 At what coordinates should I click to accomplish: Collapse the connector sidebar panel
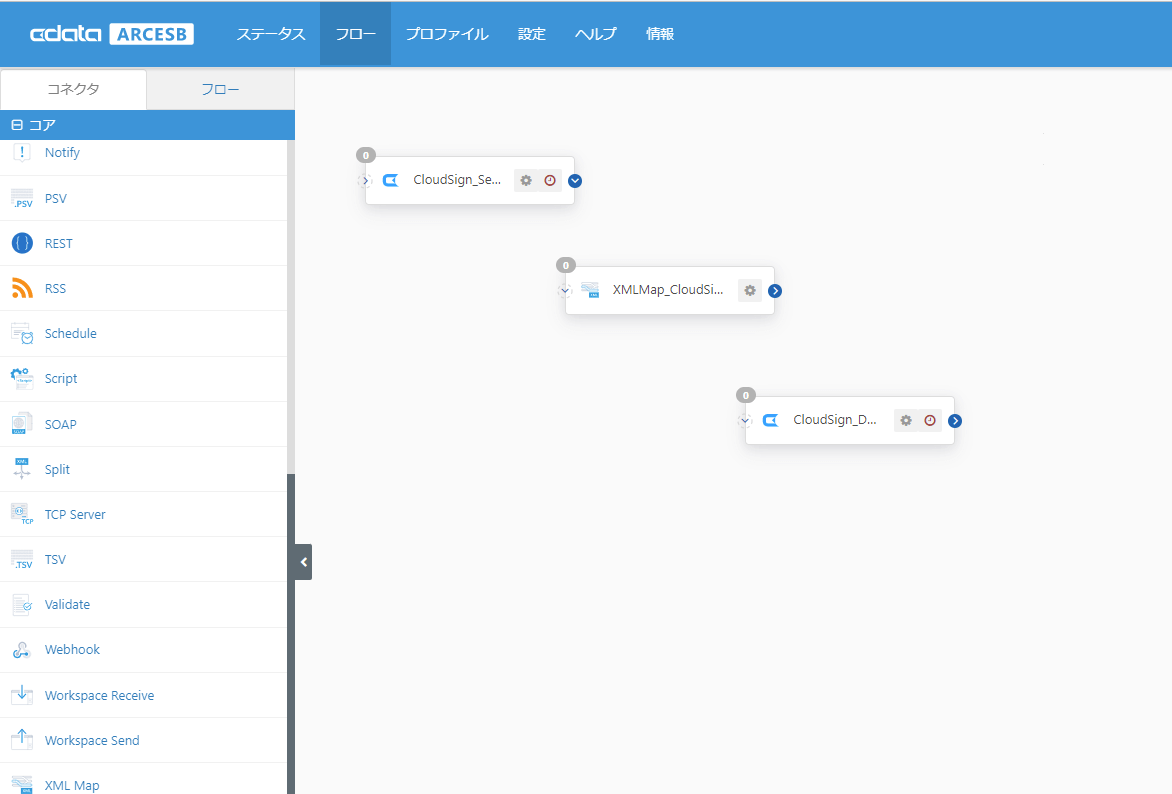[x=303, y=562]
